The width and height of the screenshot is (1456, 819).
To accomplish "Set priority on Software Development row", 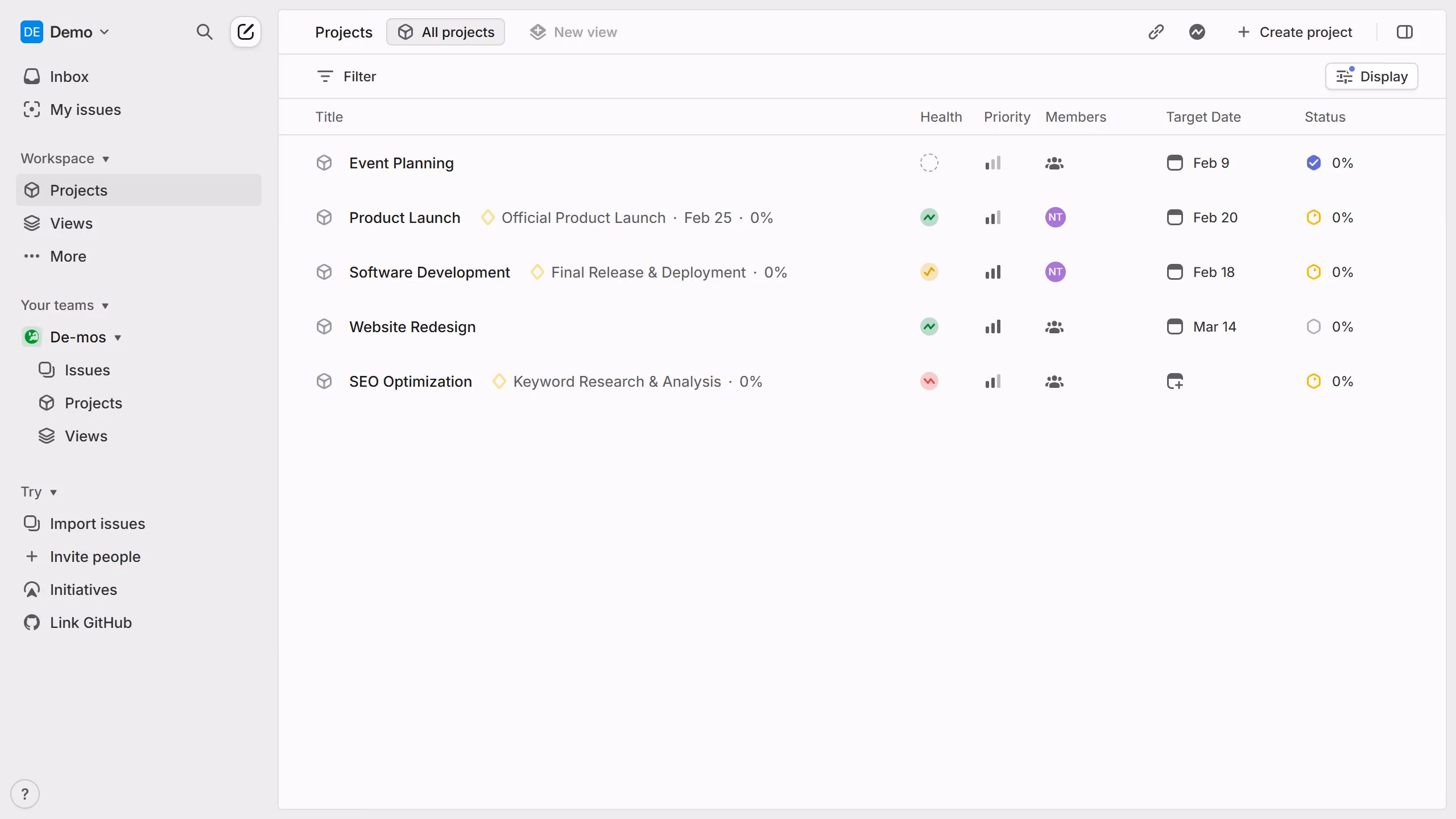I will coord(993,272).
